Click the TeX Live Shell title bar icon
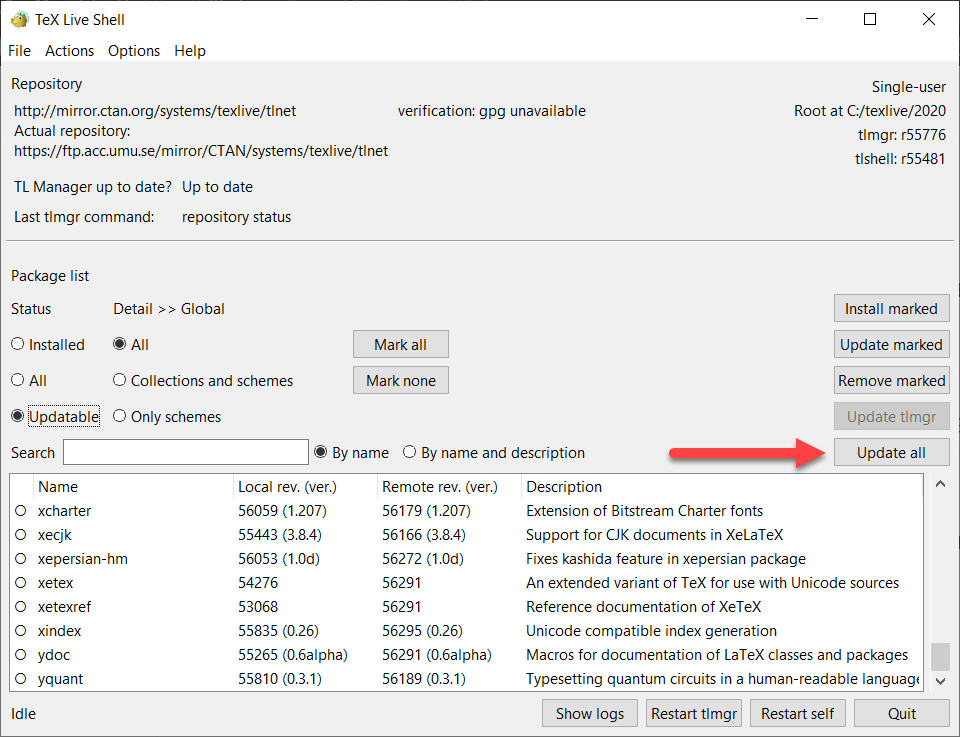 pyautogui.click(x=18, y=18)
